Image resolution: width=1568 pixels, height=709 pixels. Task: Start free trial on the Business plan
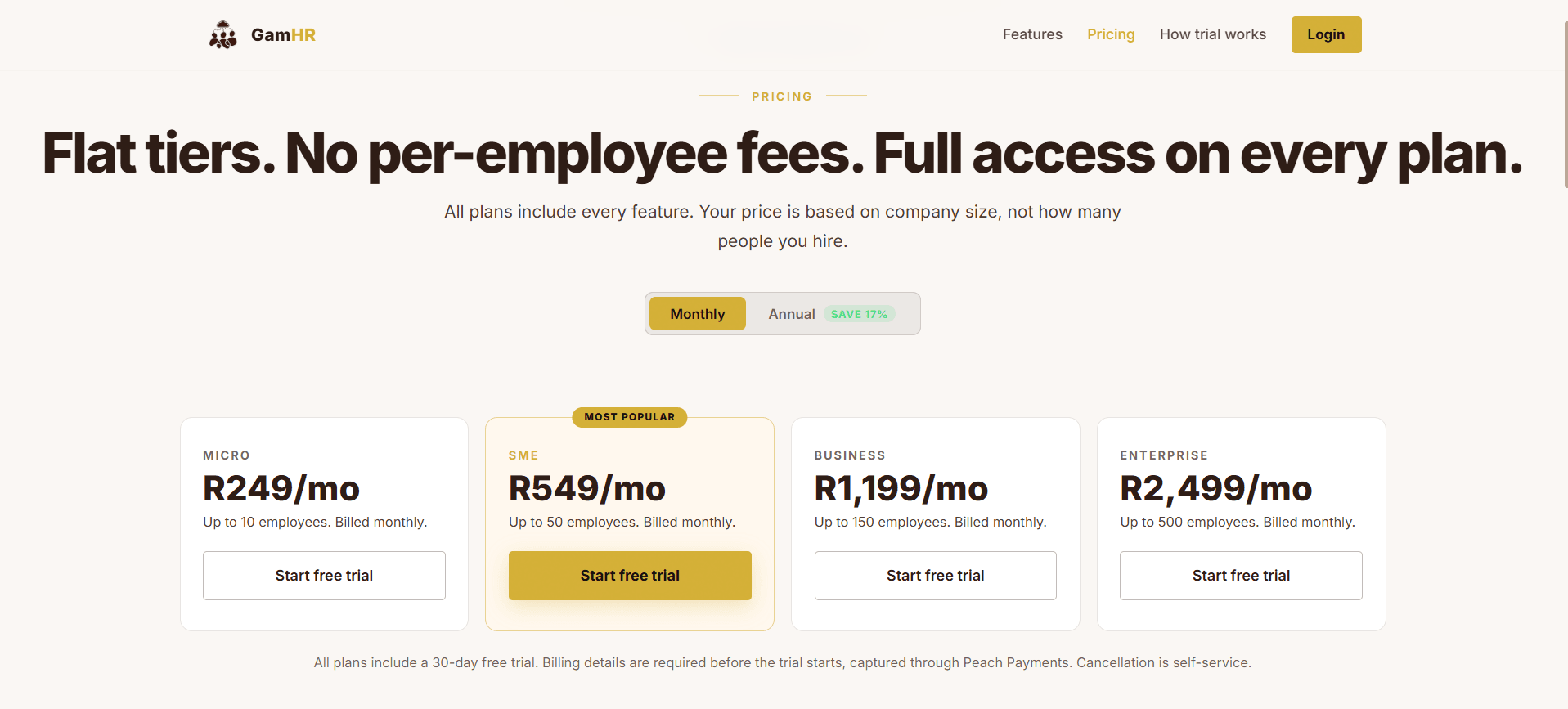click(x=935, y=575)
